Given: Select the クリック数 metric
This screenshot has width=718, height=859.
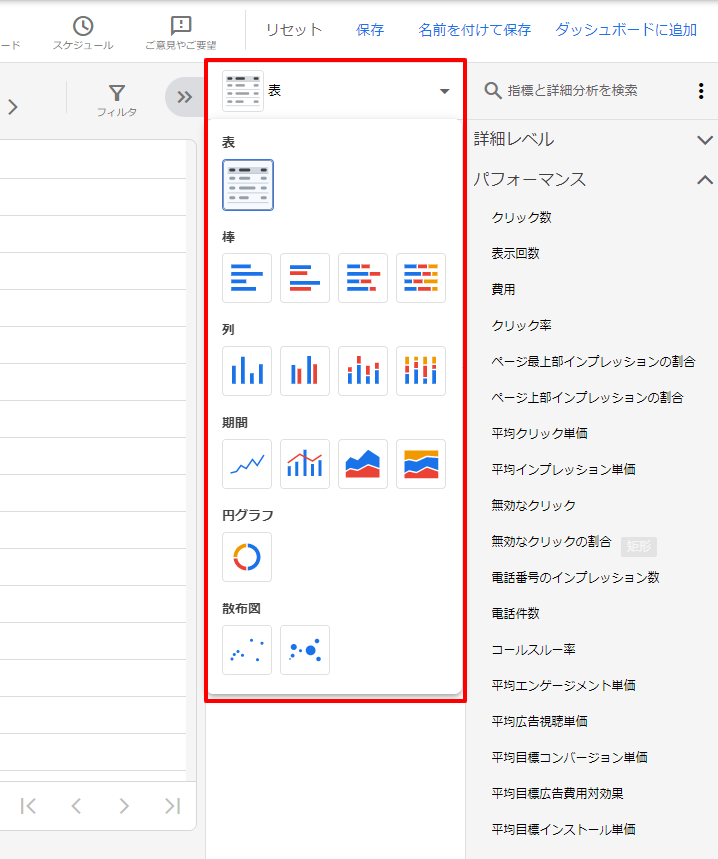Looking at the screenshot, I should click(x=521, y=217).
